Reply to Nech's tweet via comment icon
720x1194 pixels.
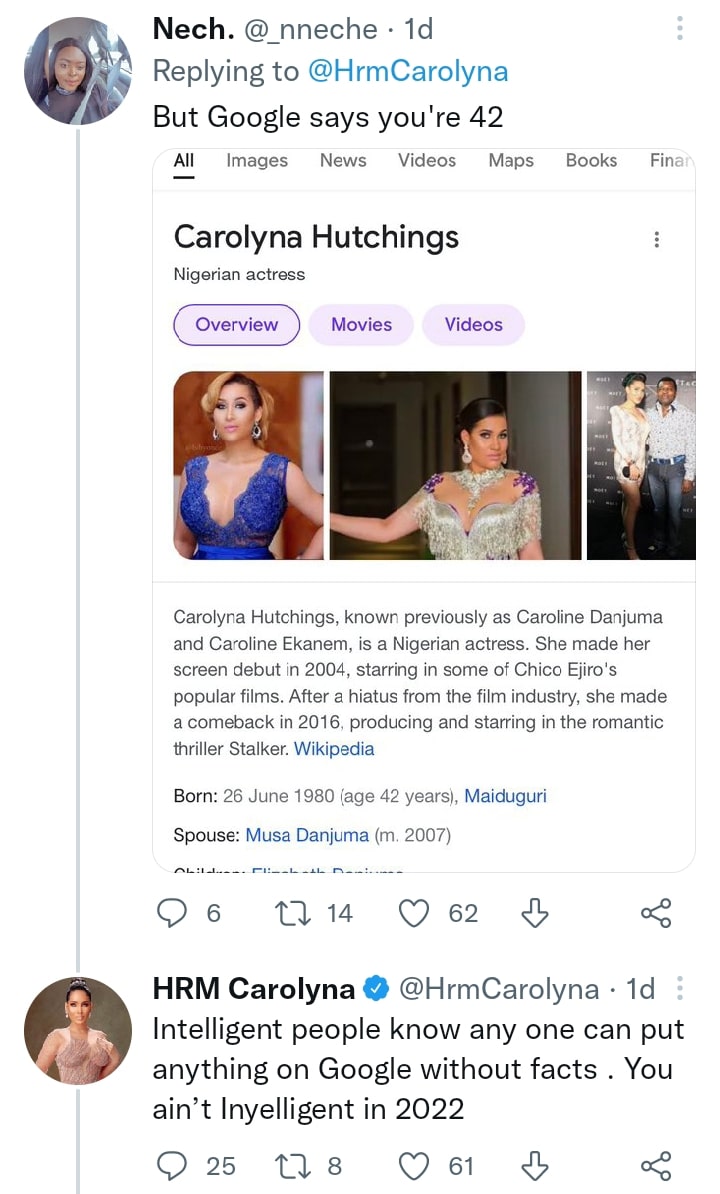pyautogui.click(x=174, y=913)
